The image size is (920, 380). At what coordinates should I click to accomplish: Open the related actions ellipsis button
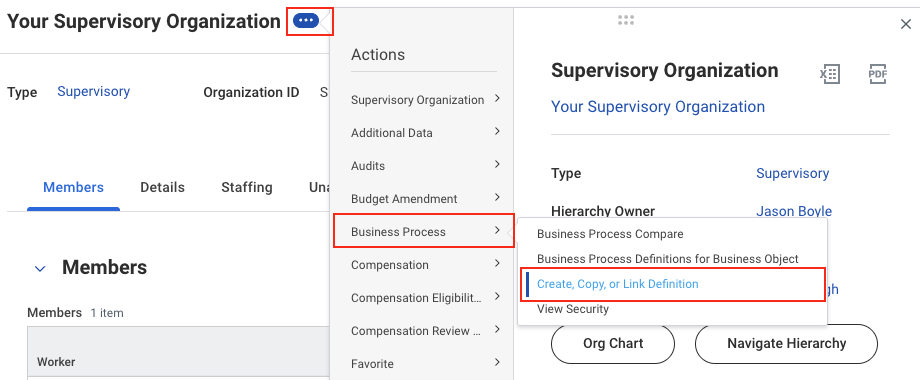pyautogui.click(x=306, y=21)
